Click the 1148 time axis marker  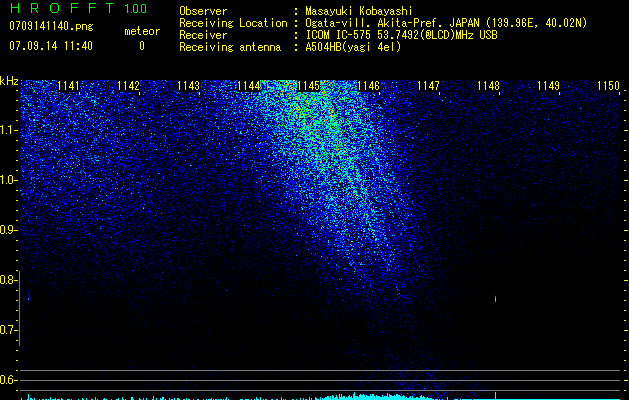(488, 86)
